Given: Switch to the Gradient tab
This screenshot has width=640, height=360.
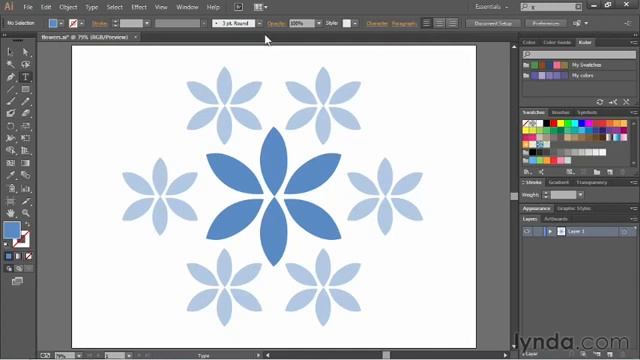Looking at the screenshot, I should click(558, 182).
